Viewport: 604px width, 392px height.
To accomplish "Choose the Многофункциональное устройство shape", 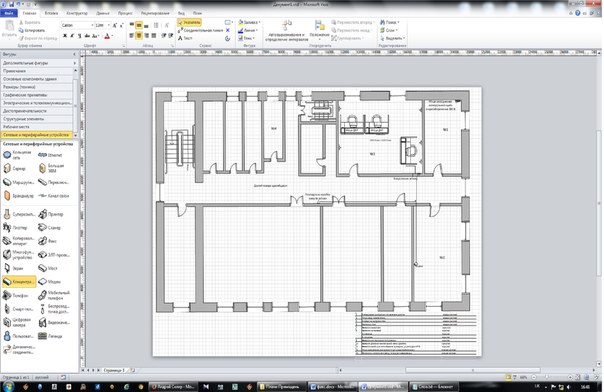I will 18,255.
